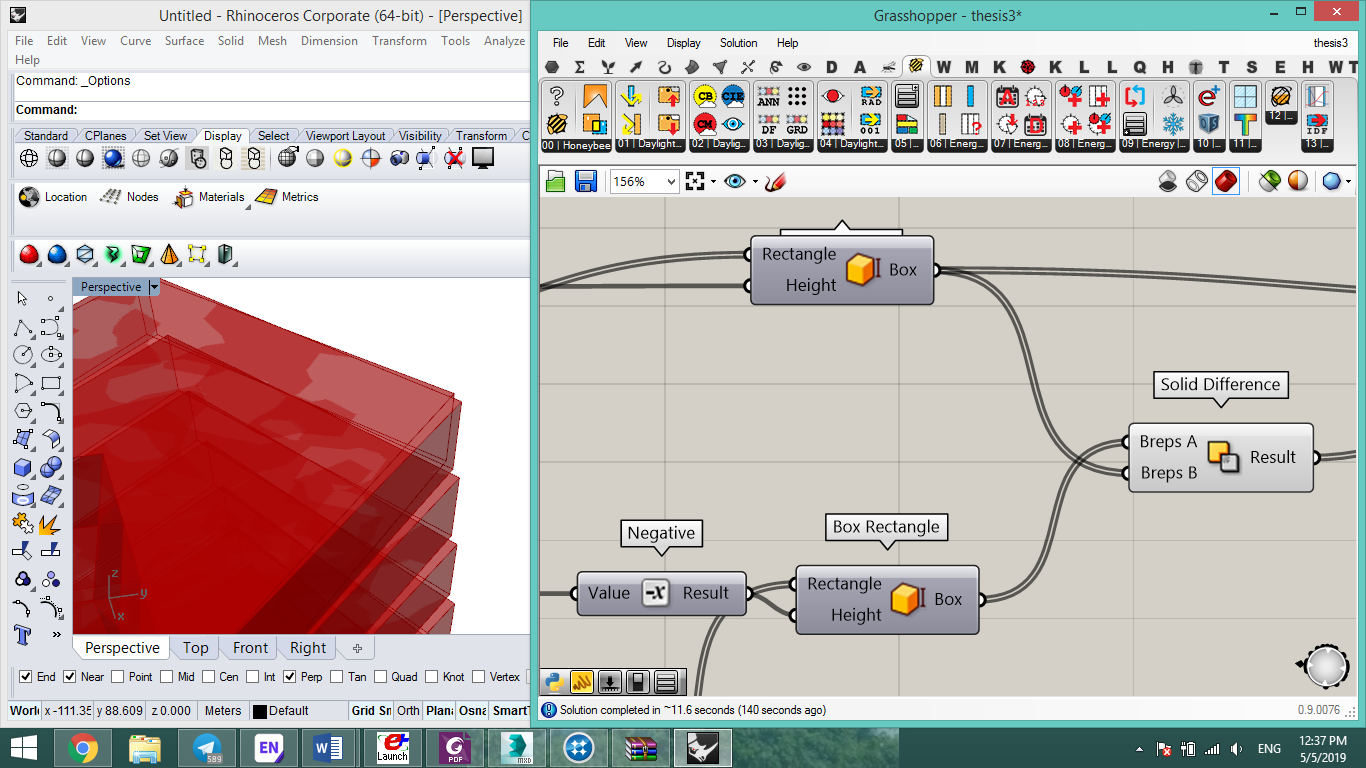Click the Wireframe viewport display icon
The width and height of the screenshot is (1366, 768).
point(29,158)
